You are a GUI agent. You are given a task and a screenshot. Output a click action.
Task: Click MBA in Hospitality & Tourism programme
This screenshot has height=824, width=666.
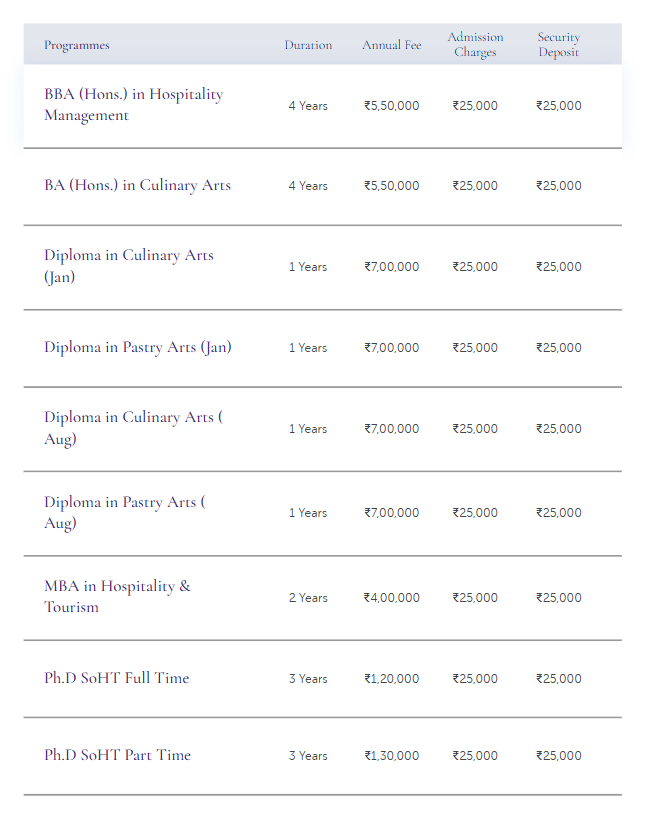click(x=117, y=596)
